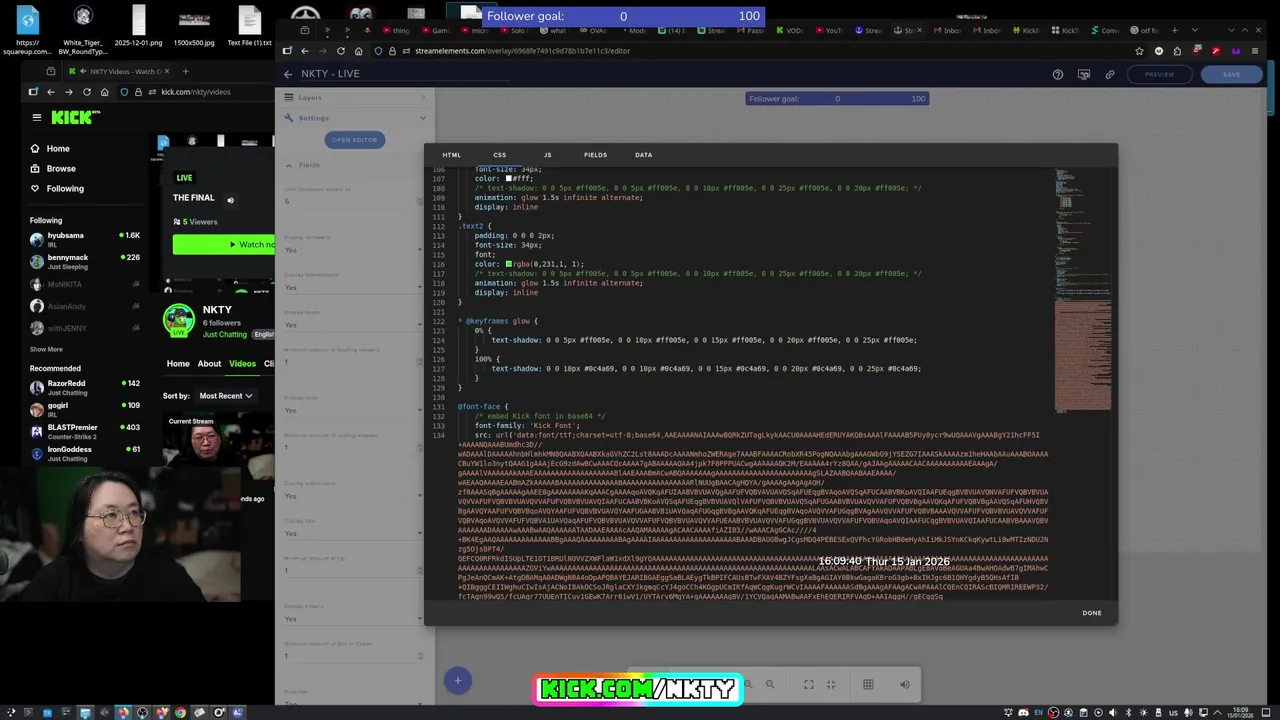1280x720 pixels.
Task: Click Home icon in Kick browser toolbar
Action: pos(104,92)
